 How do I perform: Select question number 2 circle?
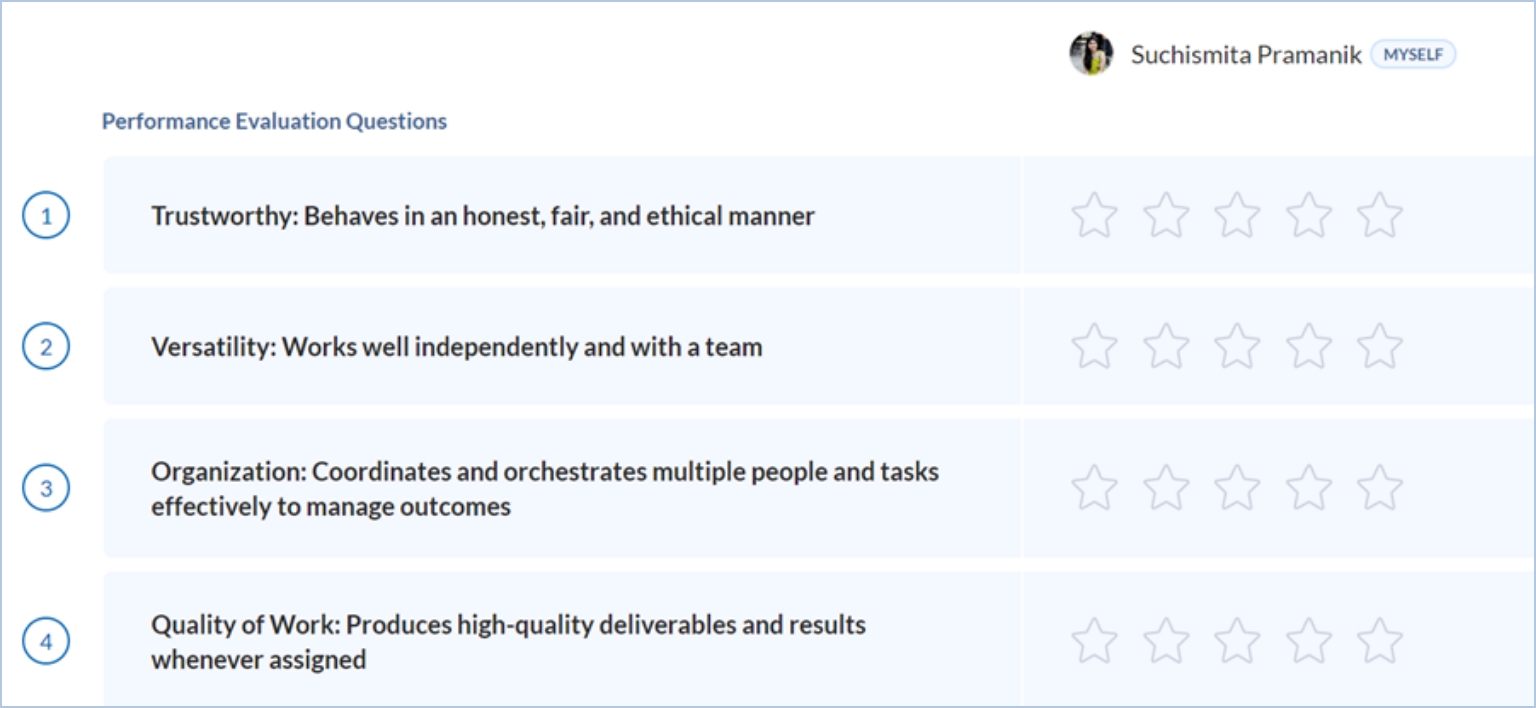point(46,347)
